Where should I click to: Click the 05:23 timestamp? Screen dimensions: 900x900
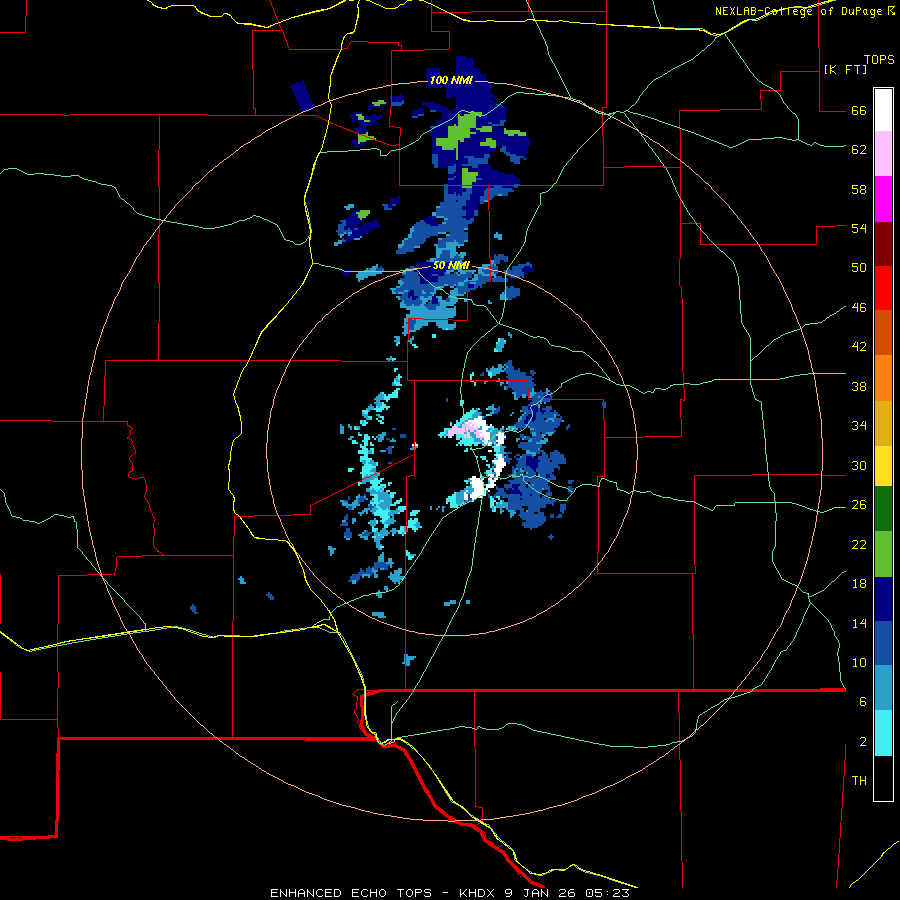(607, 893)
